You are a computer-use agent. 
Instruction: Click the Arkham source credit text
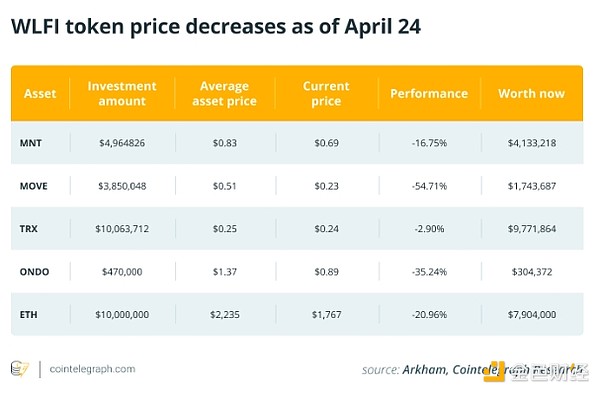tap(424, 370)
